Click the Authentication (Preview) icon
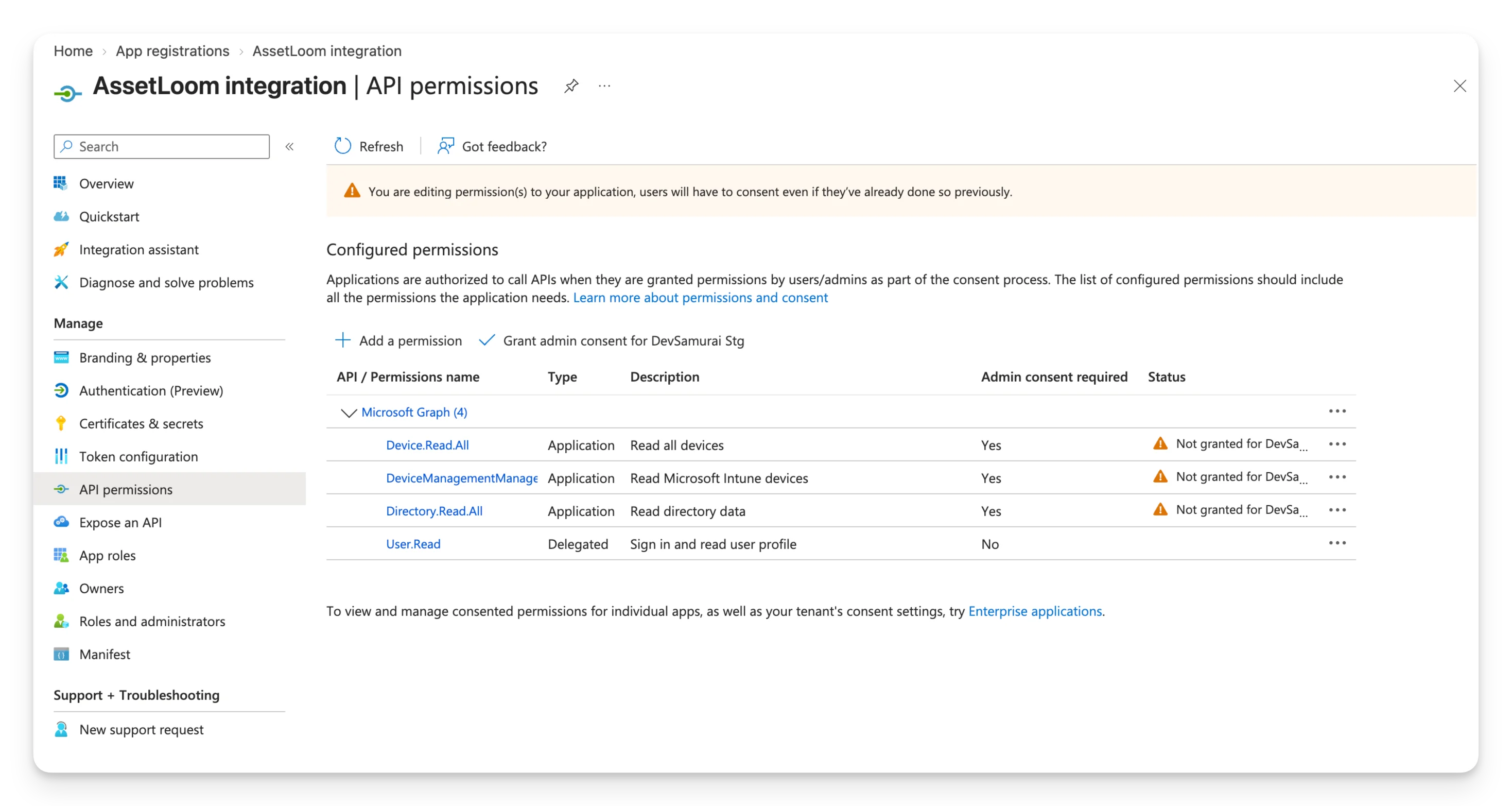The width and height of the screenshot is (1512, 806). pyautogui.click(x=61, y=390)
